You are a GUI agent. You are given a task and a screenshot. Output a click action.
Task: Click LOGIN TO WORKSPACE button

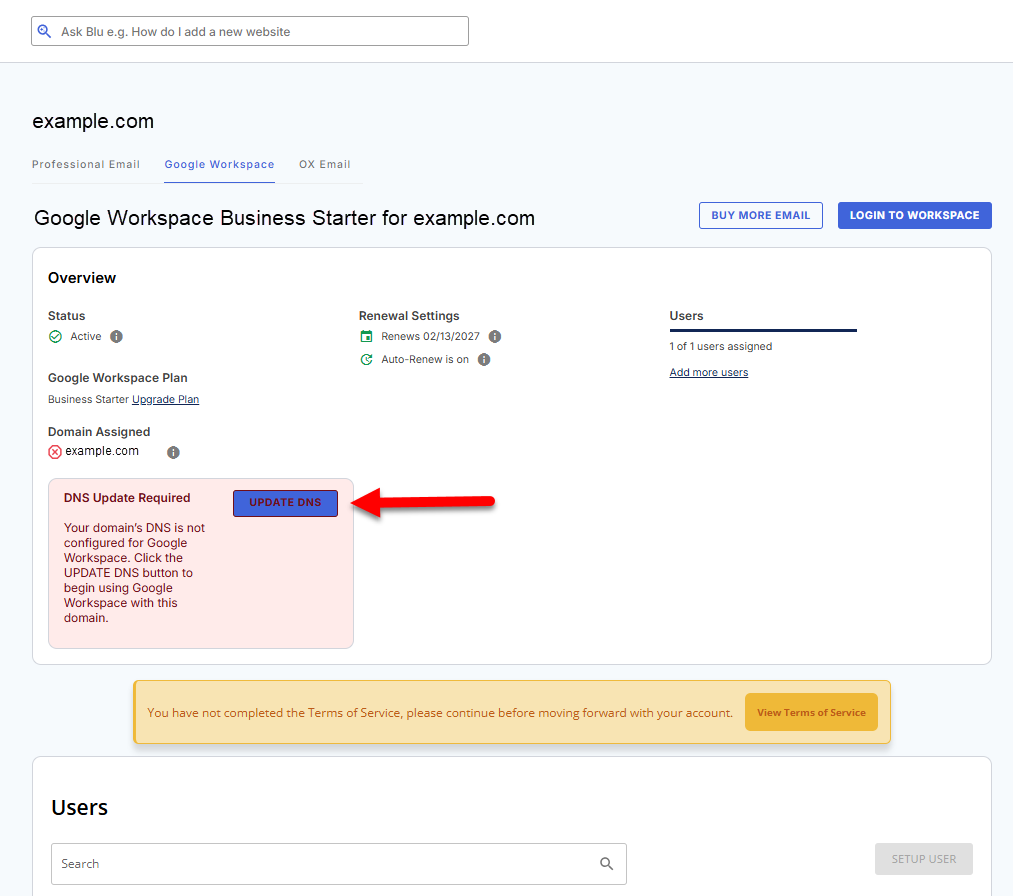pos(914,215)
